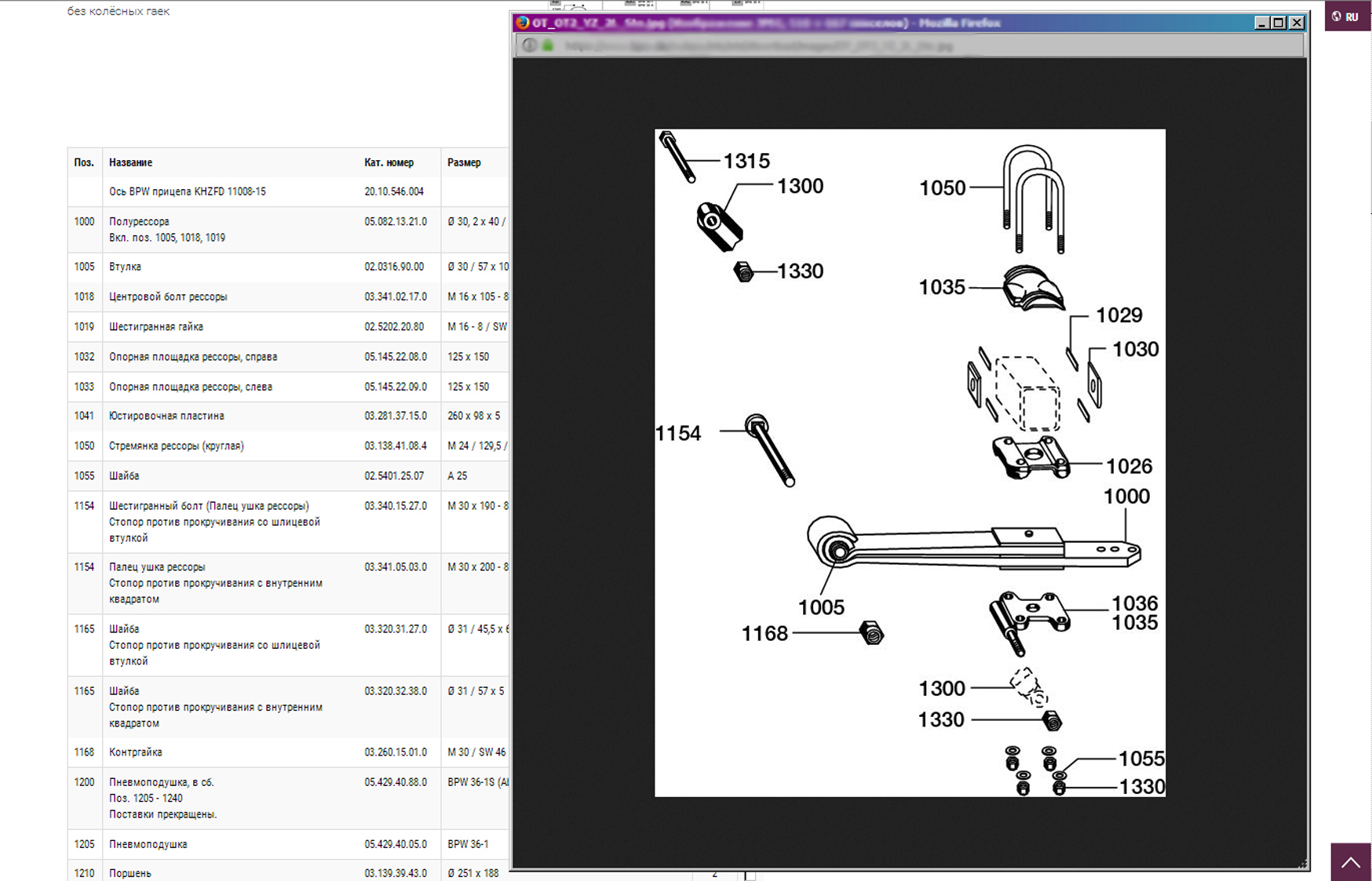Click the globe icon beside RU

[x=1337, y=16]
